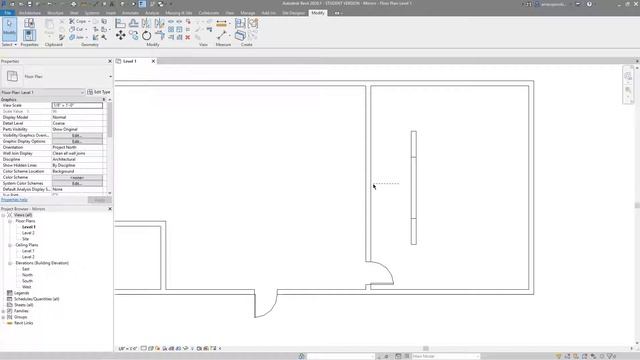Click the Cope geometry tool
Screen dimensions: 640x360
(78, 21)
